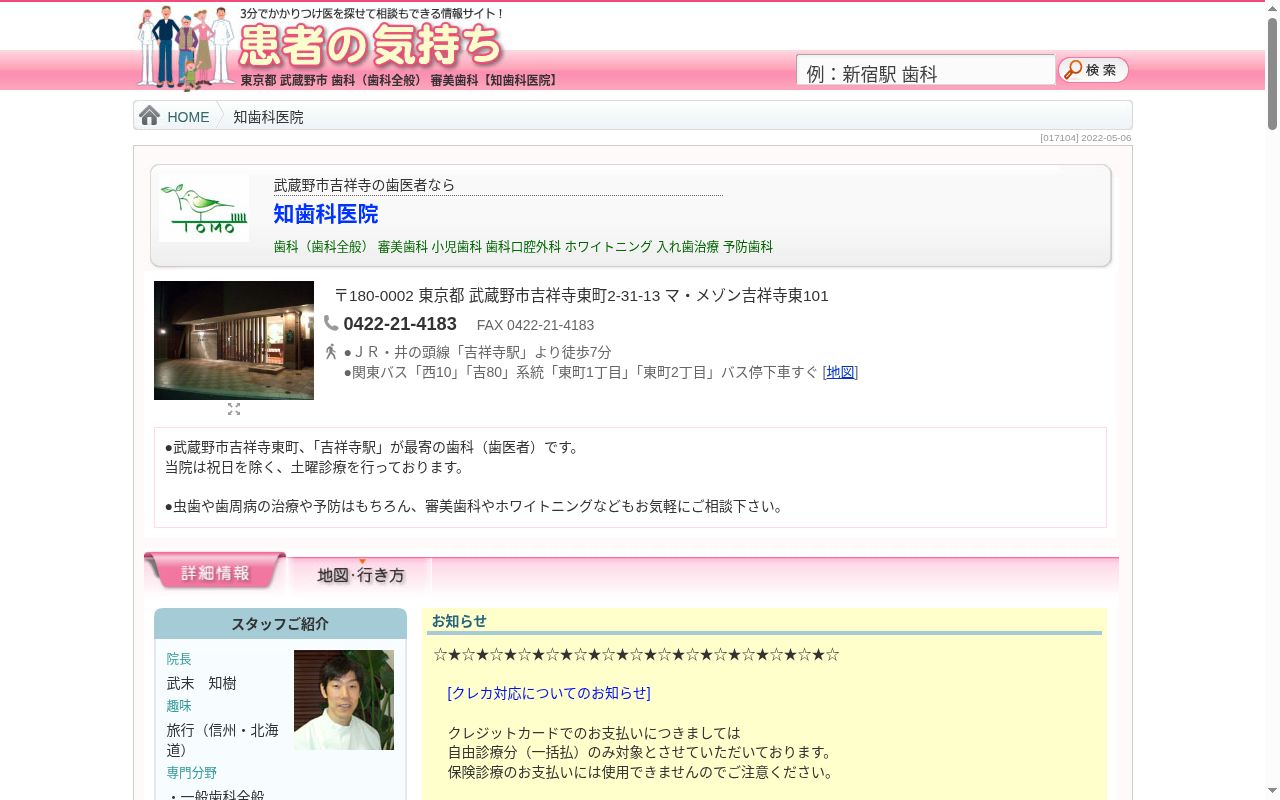Click the 歯科（歯科全般） category tag

point(322,246)
